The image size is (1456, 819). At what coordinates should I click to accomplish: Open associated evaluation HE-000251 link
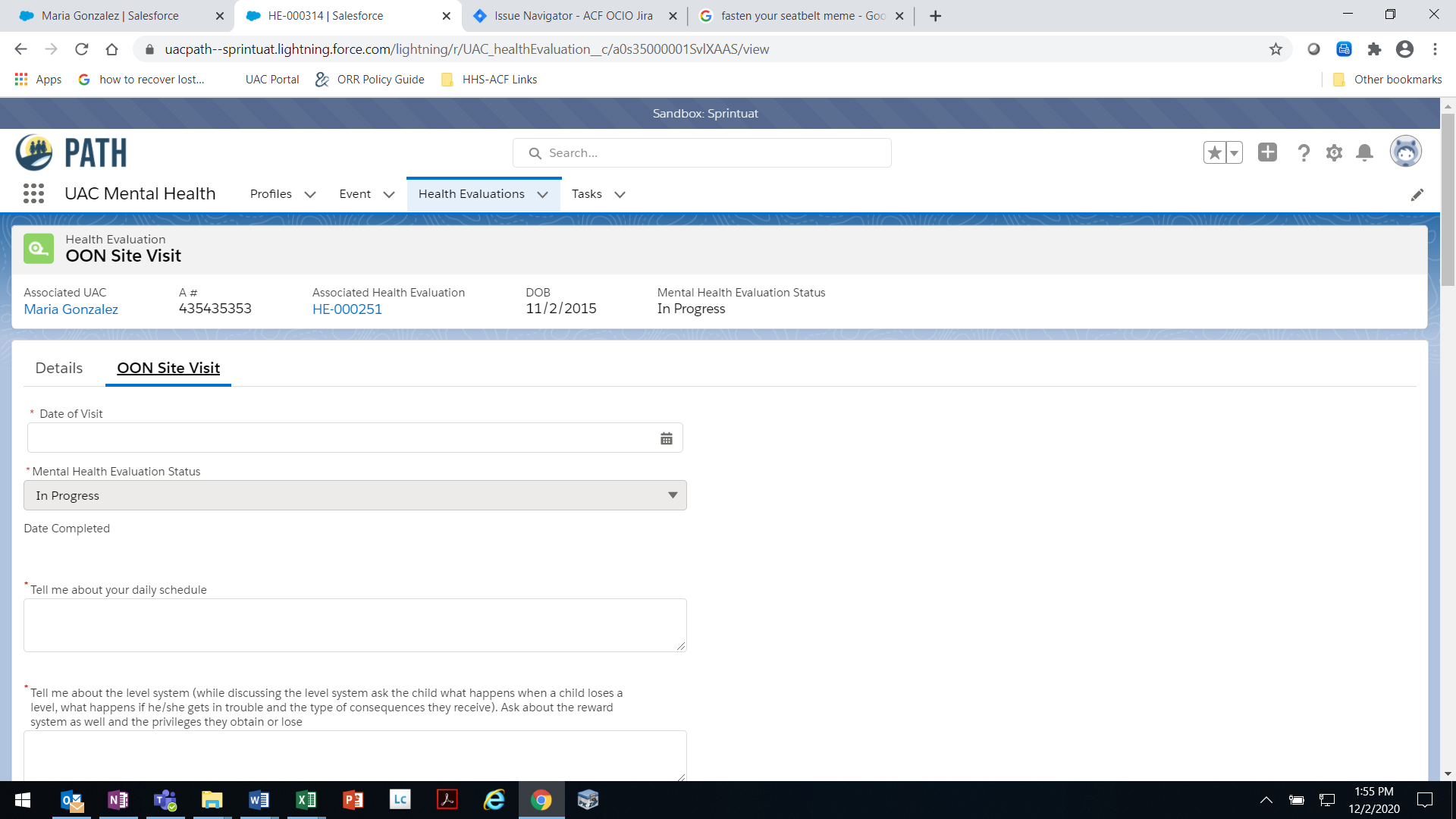347,309
